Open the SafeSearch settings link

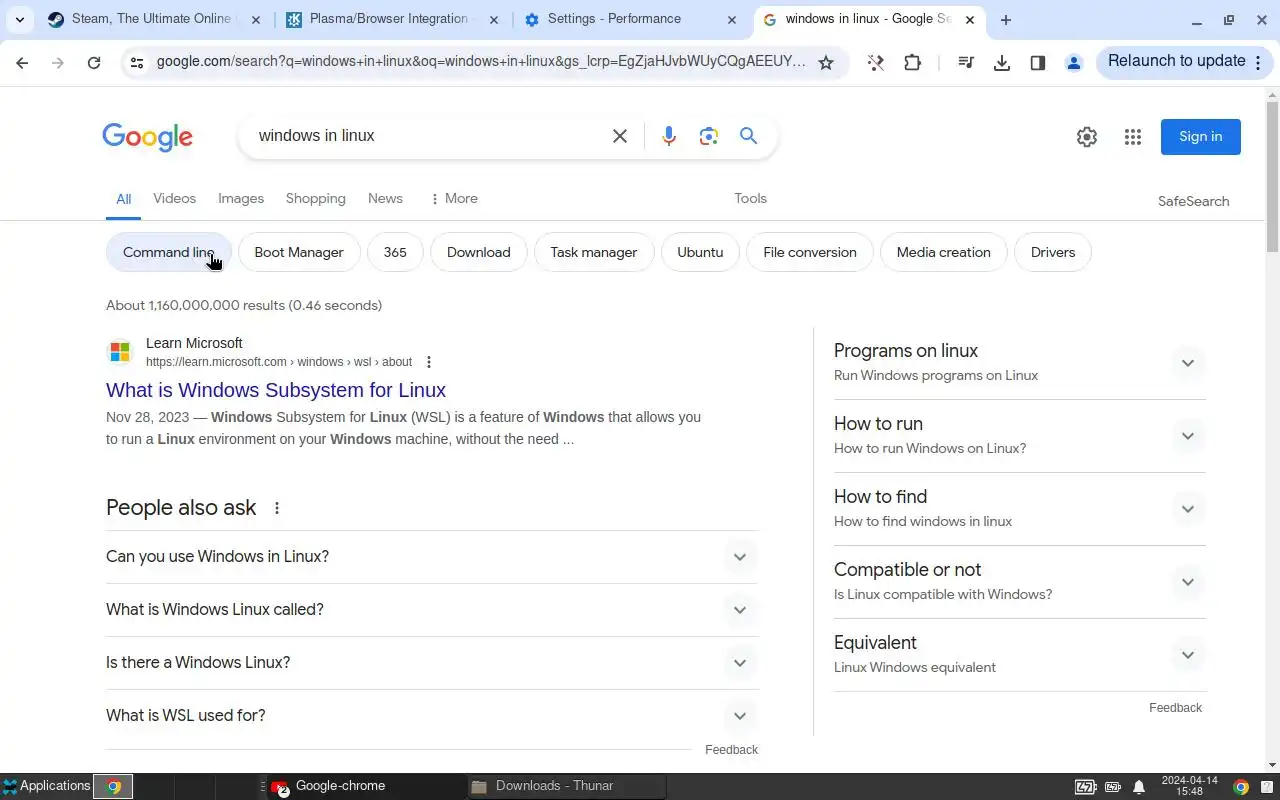(x=1193, y=201)
